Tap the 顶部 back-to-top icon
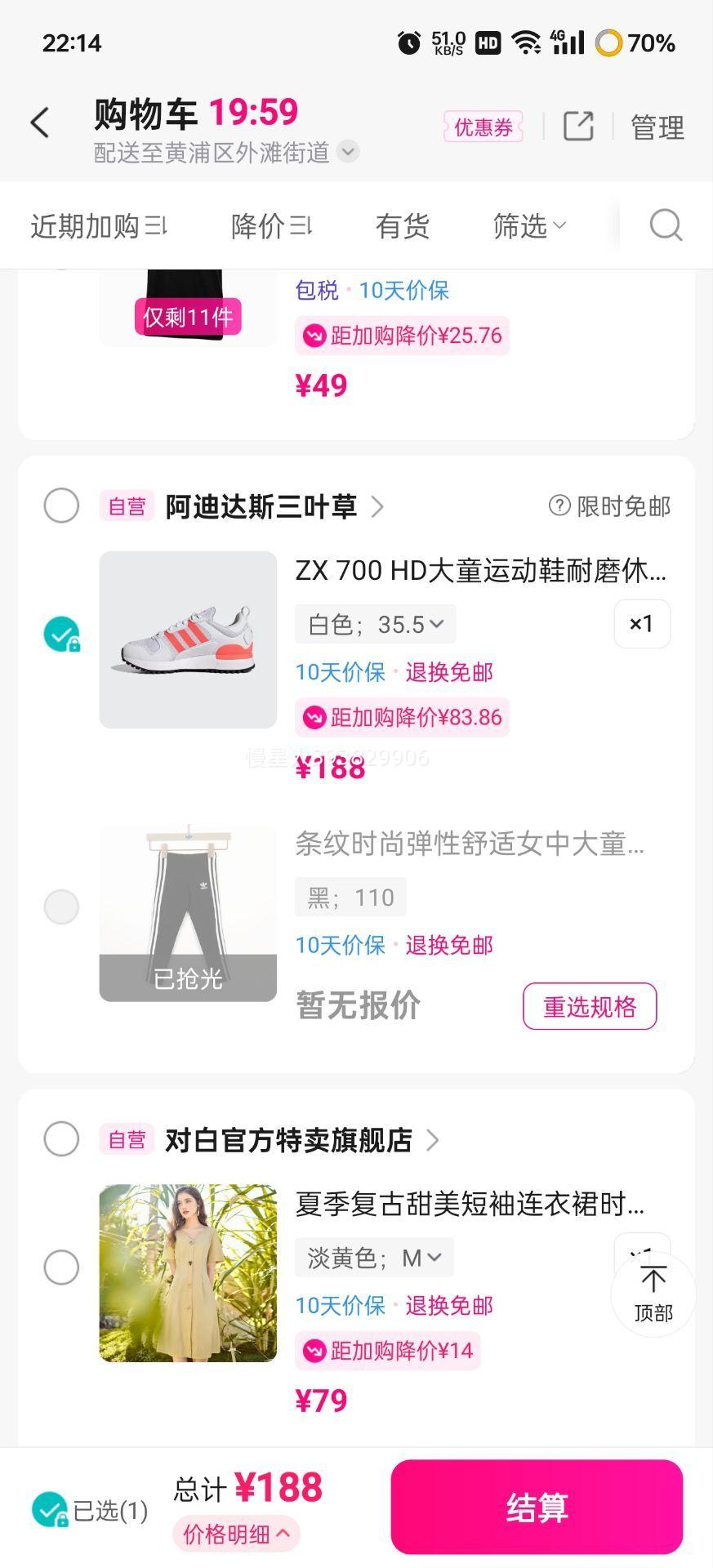This screenshot has height=1568, width=713. (x=653, y=1294)
